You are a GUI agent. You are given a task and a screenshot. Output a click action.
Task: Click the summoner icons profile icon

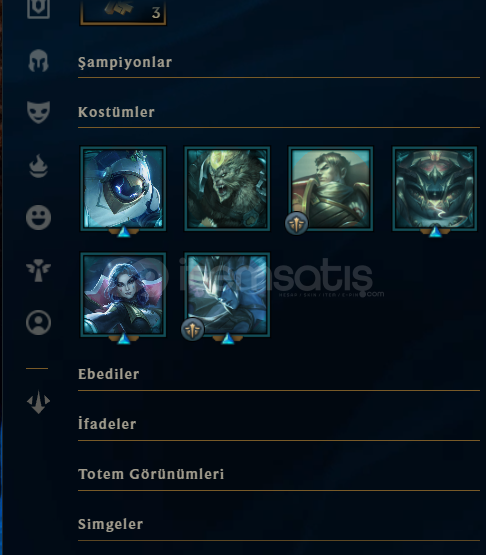click(38, 322)
